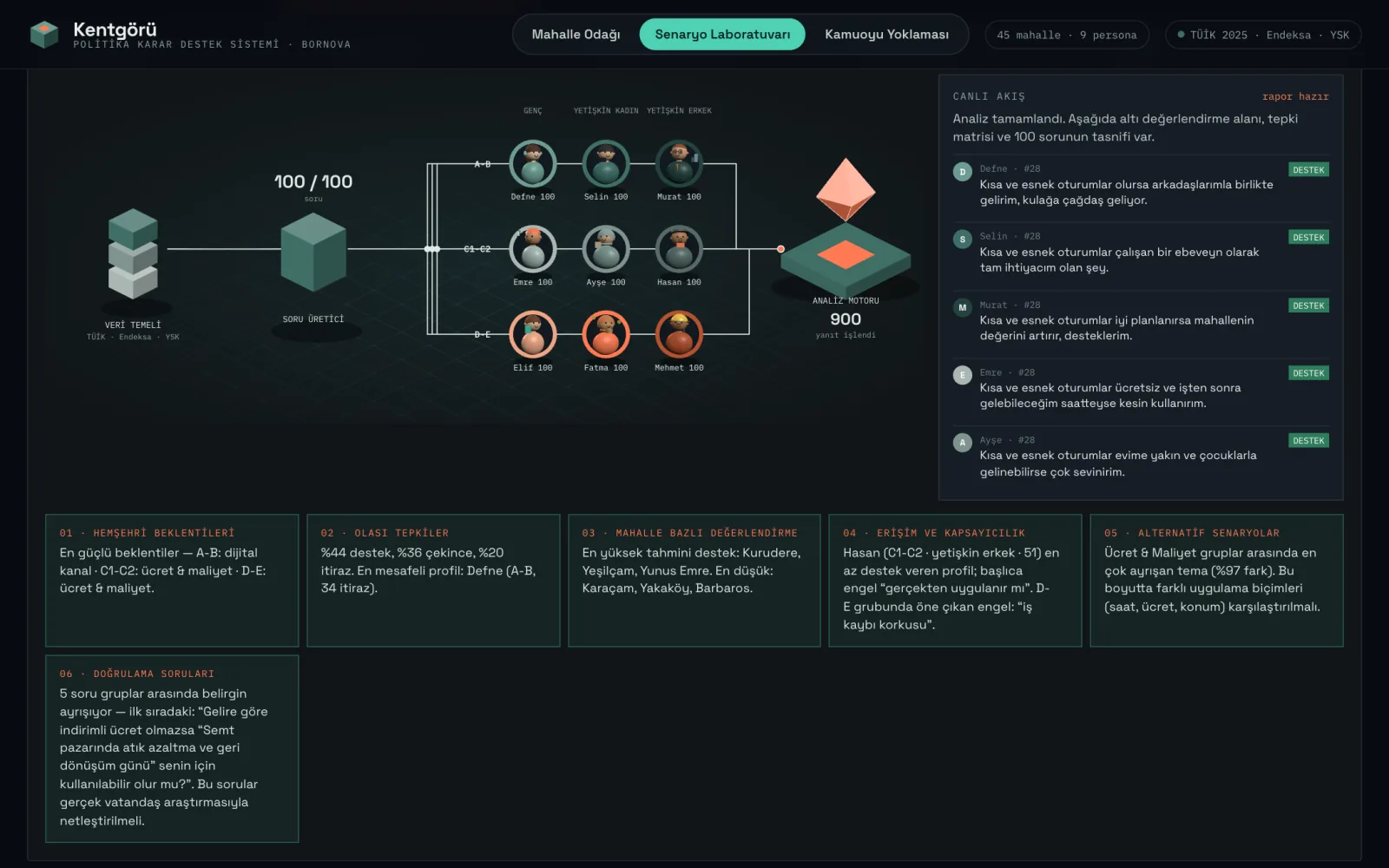
Task: Select Emre's persona avatar
Action: [x=533, y=249]
